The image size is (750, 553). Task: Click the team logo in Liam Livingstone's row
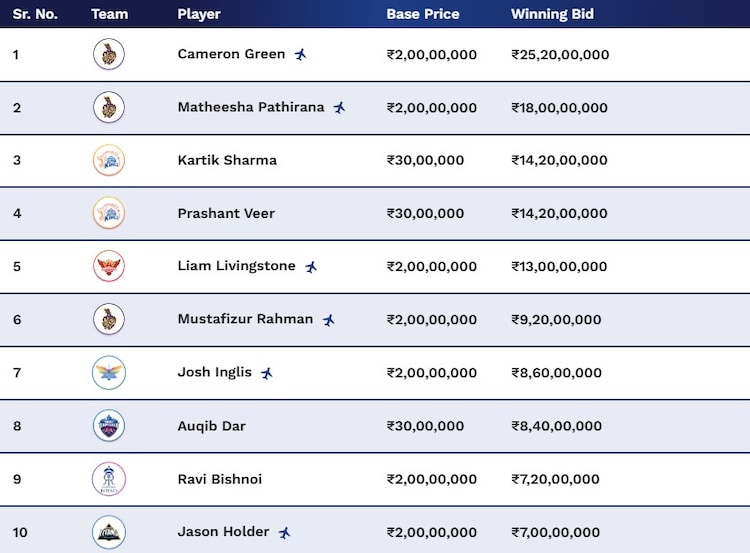pos(109,266)
